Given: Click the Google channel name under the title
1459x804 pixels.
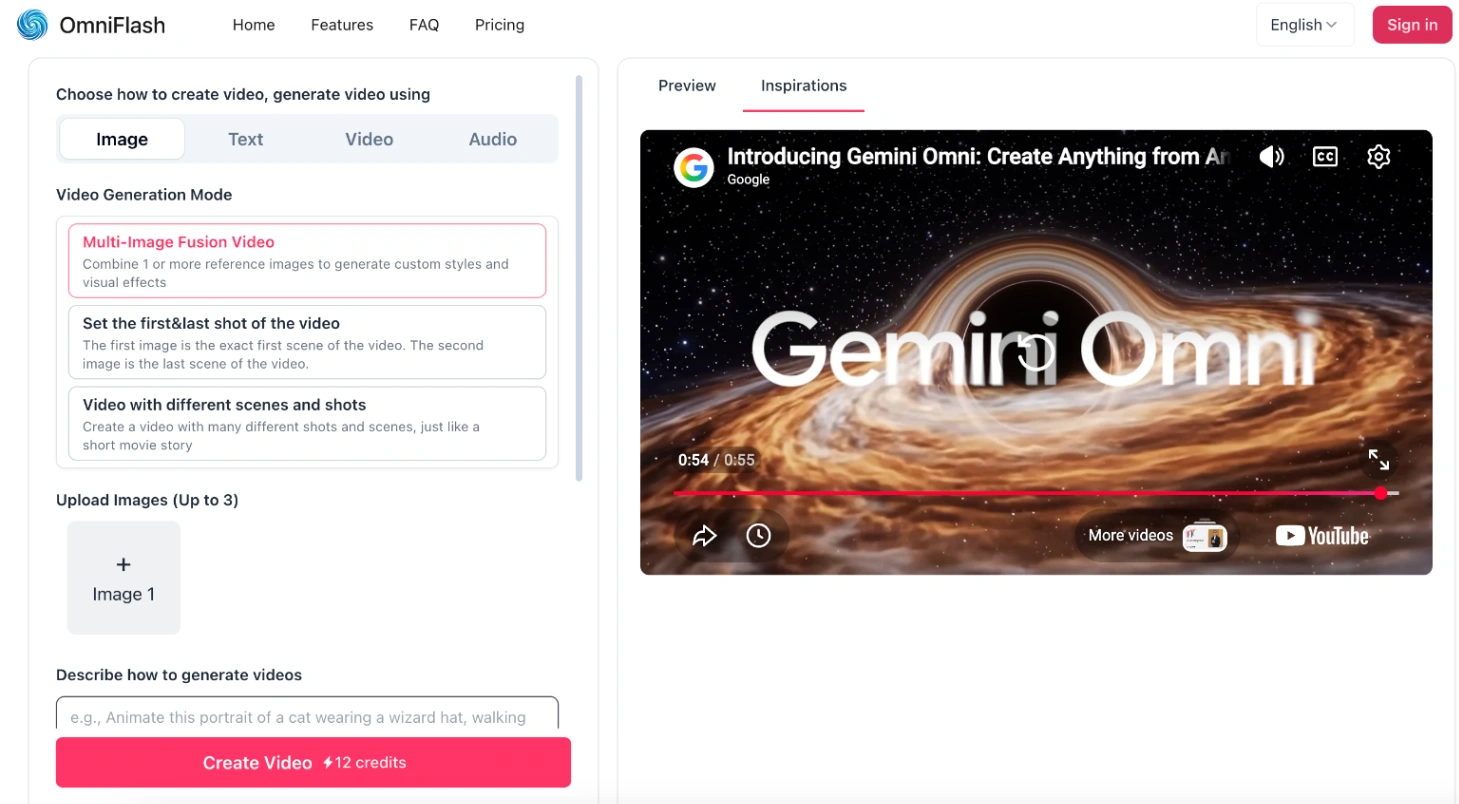Looking at the screenshot, I should pyautogui.click(x=748, y=180).
